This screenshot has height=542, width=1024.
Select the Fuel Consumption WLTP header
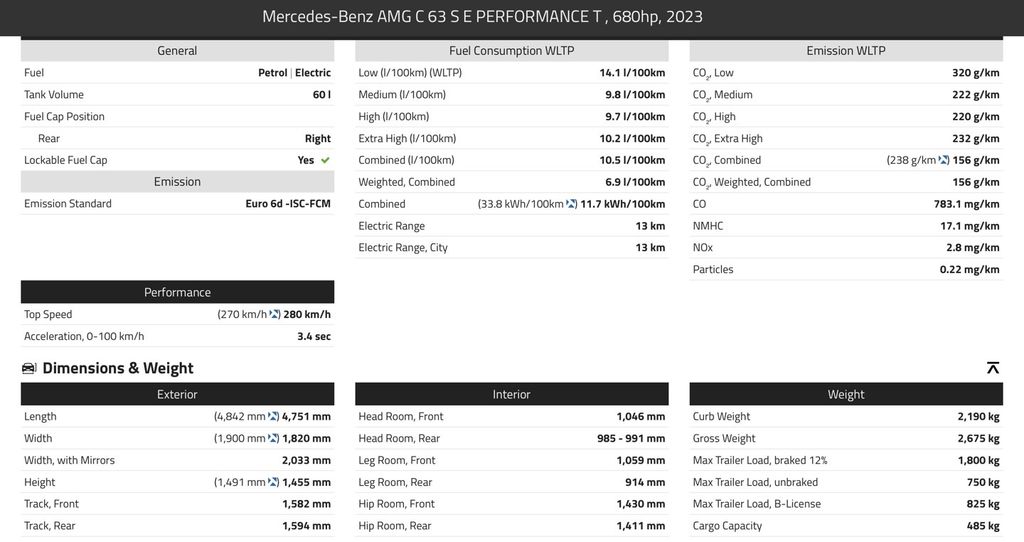511,51
